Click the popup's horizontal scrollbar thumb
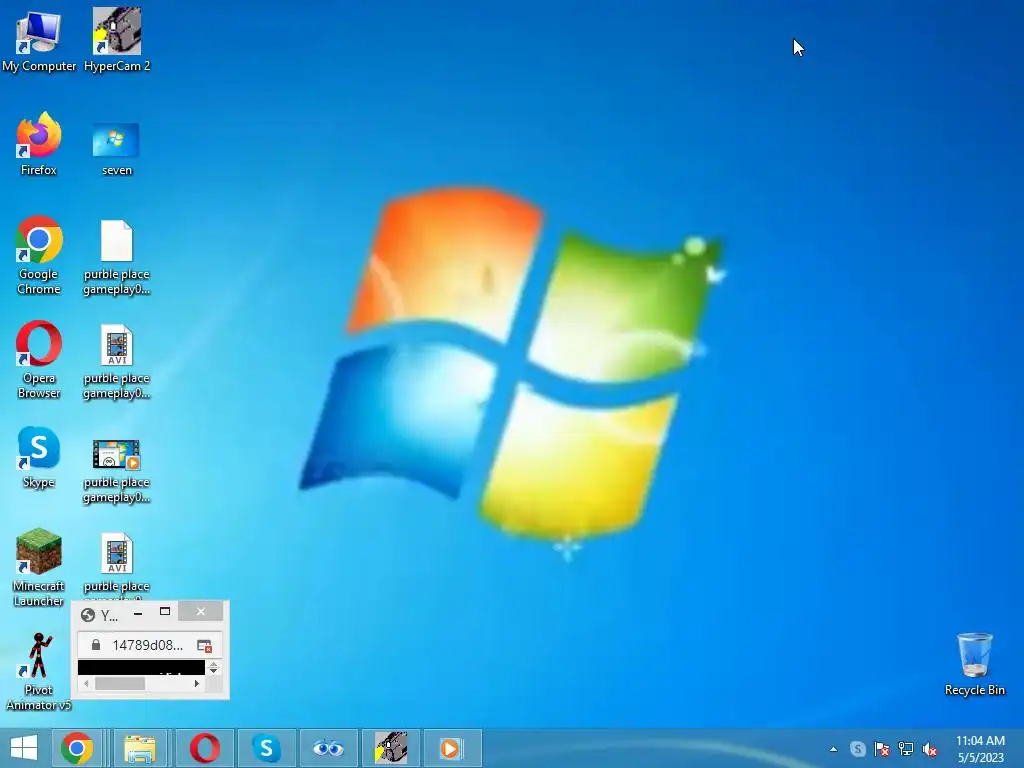The image size is (1024, 768). point(120,684)
